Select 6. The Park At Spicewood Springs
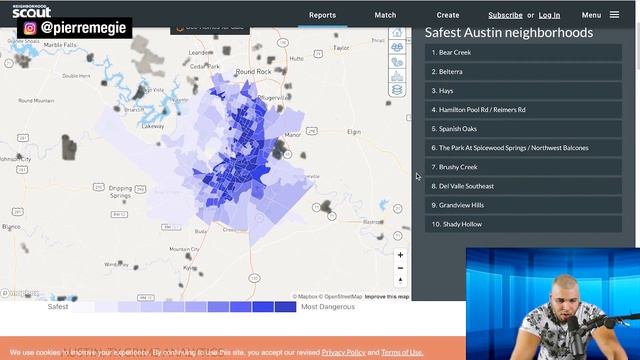The height and width of the screenshot is (360, 640). pyautogui.click(x=523, y=148)
